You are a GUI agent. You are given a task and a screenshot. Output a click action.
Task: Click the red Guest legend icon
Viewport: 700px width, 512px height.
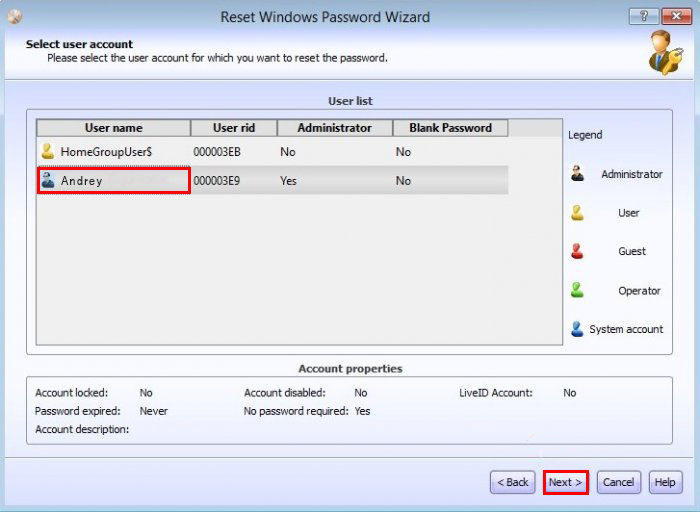click(x=577, y=251)
